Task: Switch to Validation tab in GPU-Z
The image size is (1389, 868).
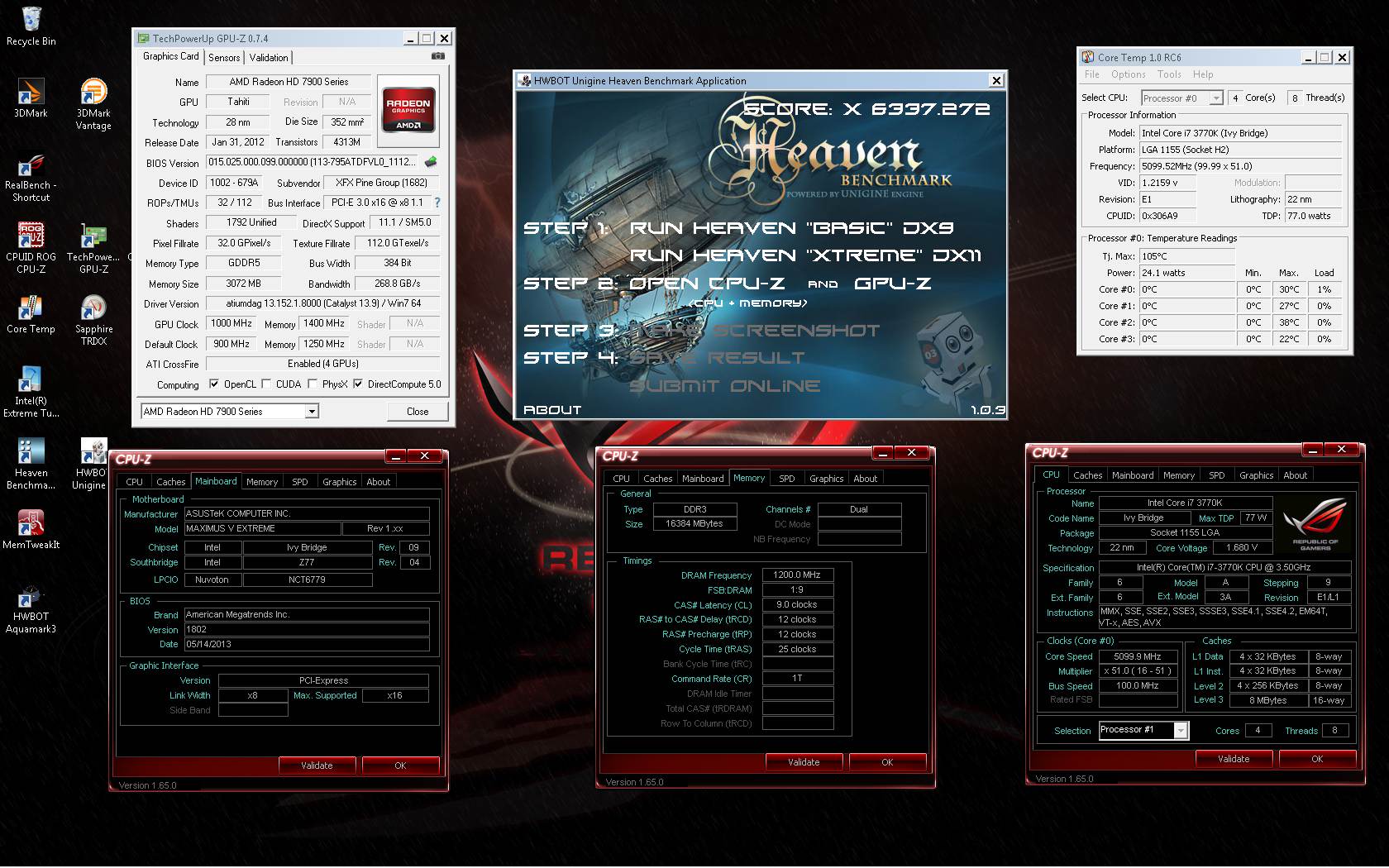Action: pos(269,57)
